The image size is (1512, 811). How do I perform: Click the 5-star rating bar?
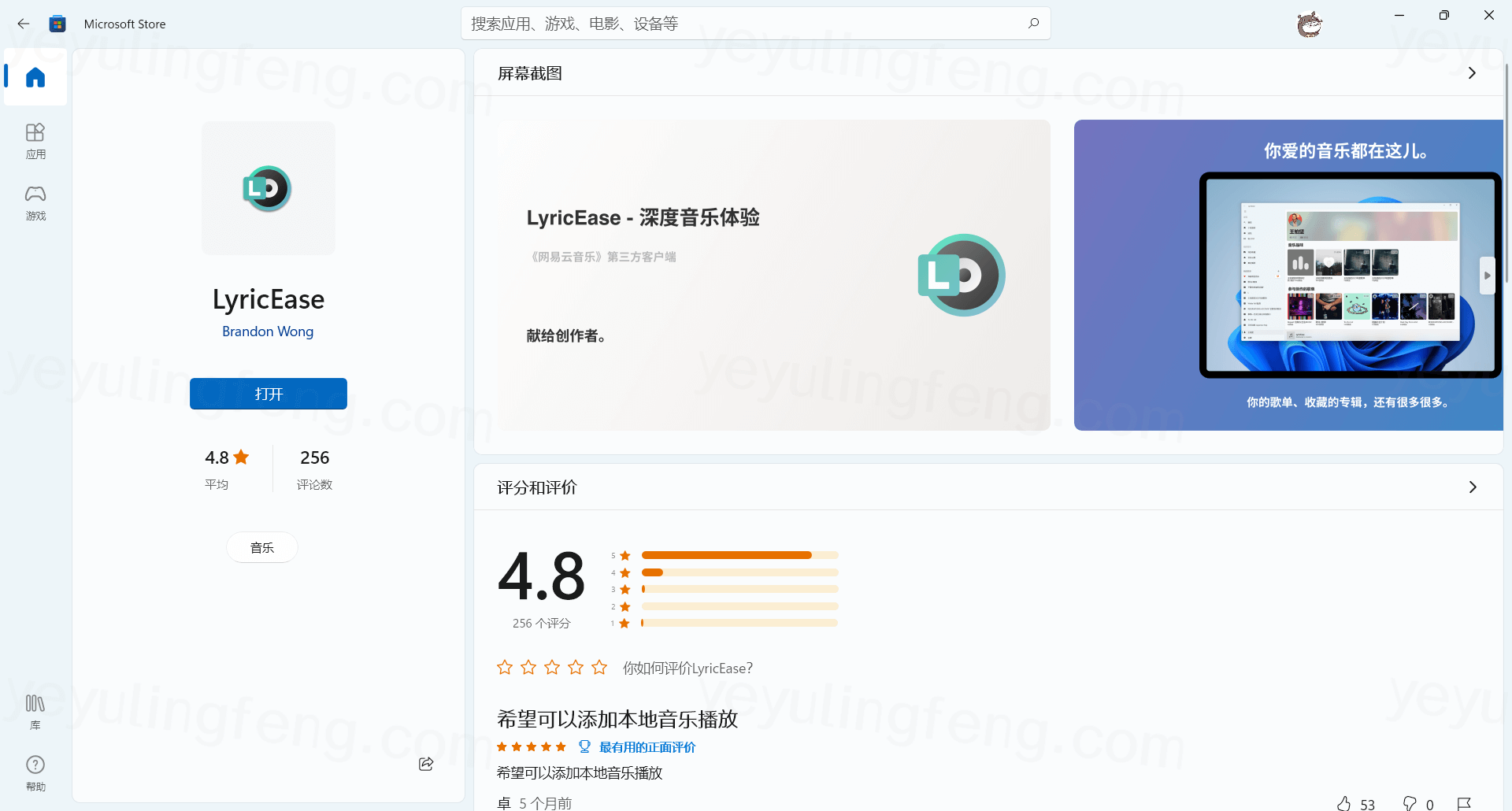click(740, 555)
